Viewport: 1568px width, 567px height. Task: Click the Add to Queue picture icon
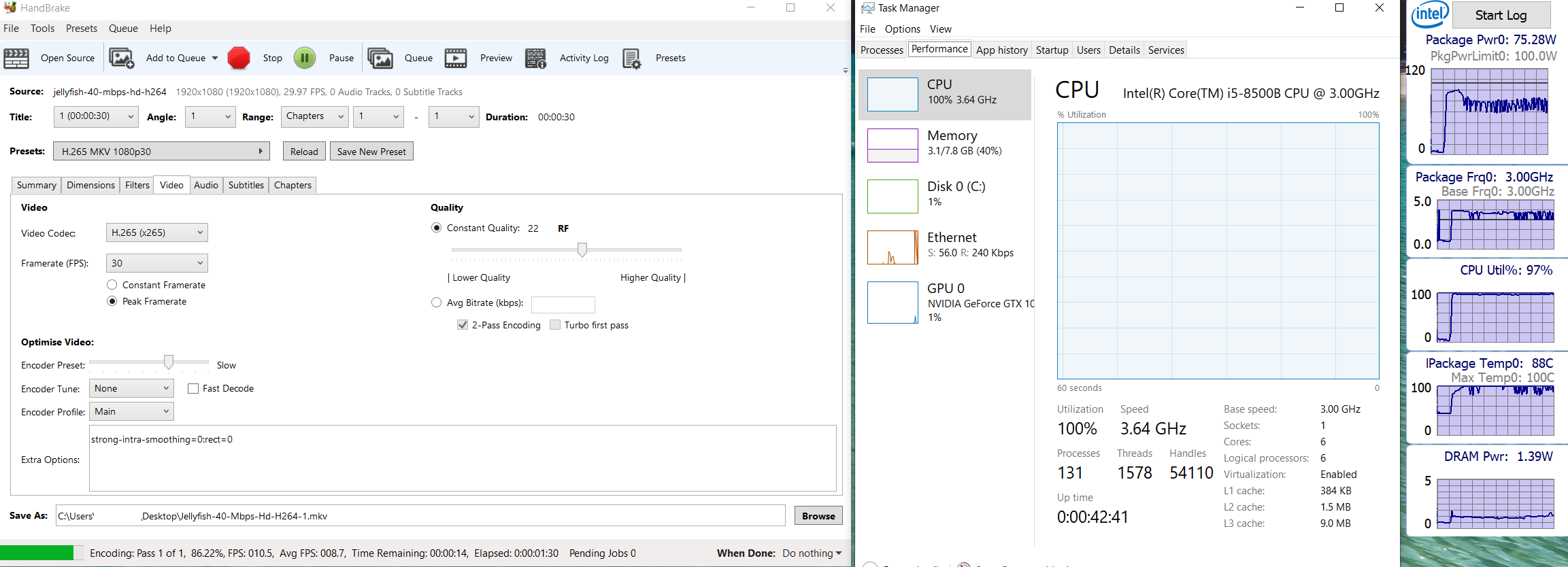[122, 58]
